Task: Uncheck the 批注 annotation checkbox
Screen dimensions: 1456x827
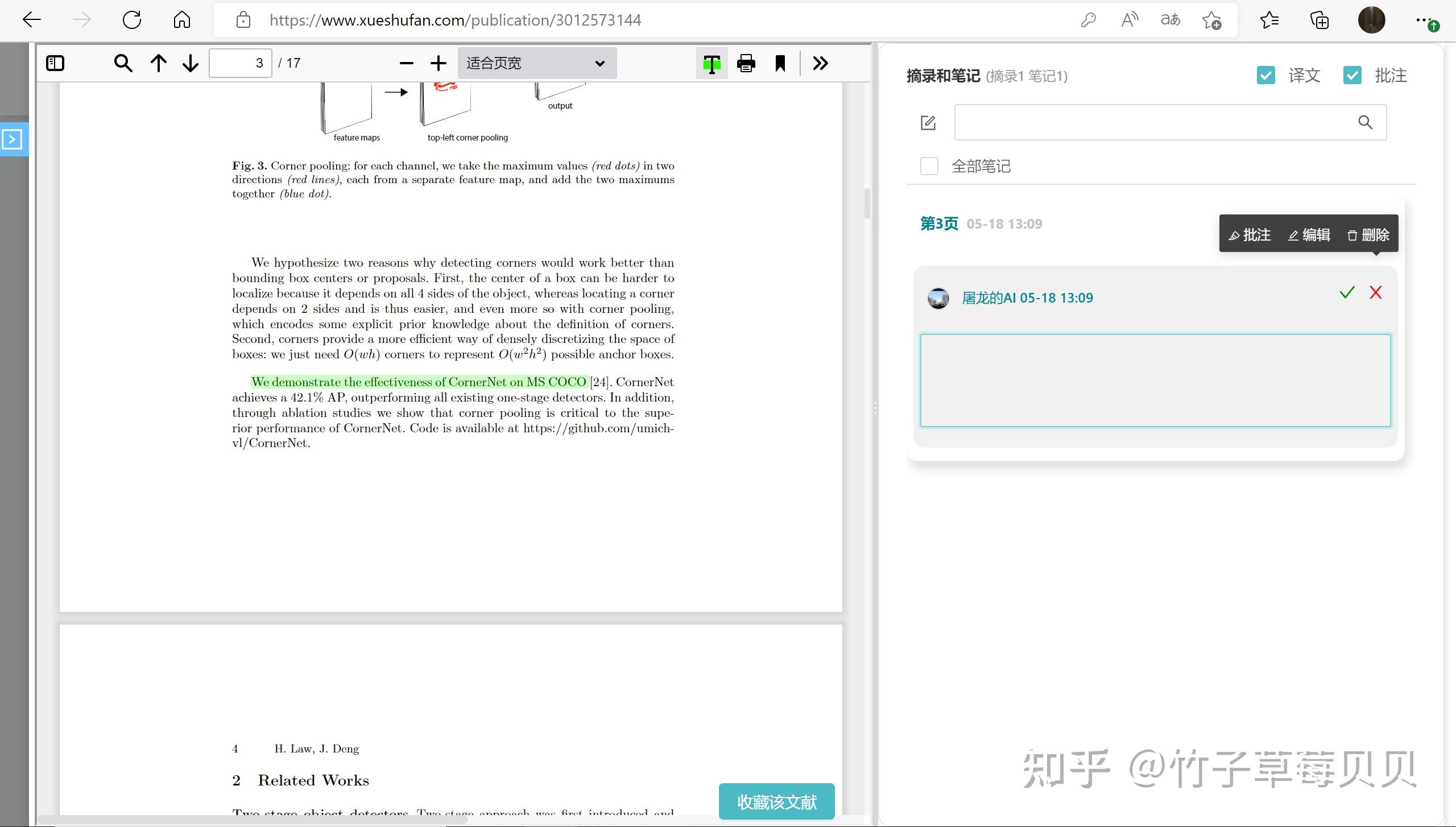Action: (1352, 75)
